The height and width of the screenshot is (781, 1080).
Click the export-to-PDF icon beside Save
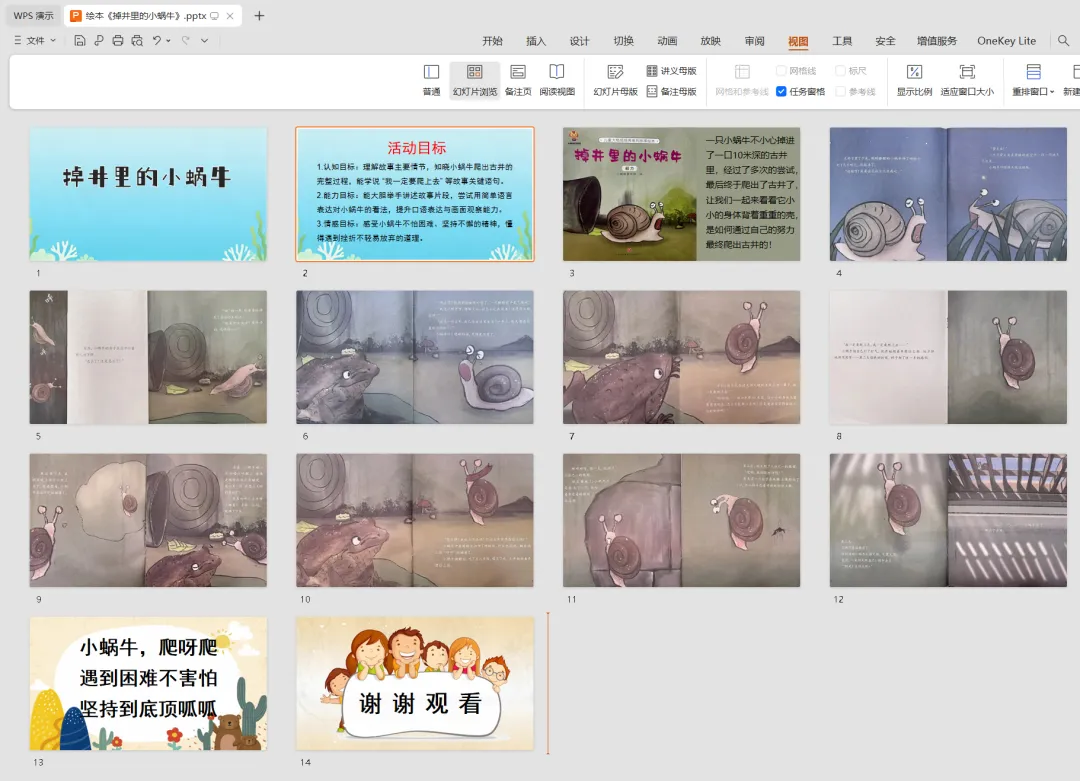(x=98, y=41)
